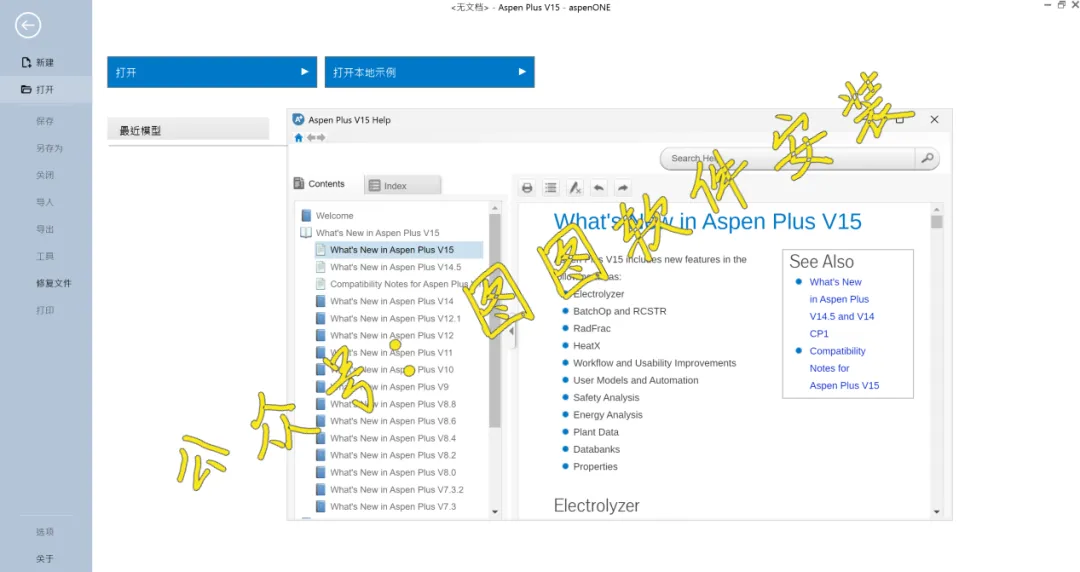Screen dimensions: 1080x572
Task: Click in the Search Help input field
Action: [x=787, y=159]
